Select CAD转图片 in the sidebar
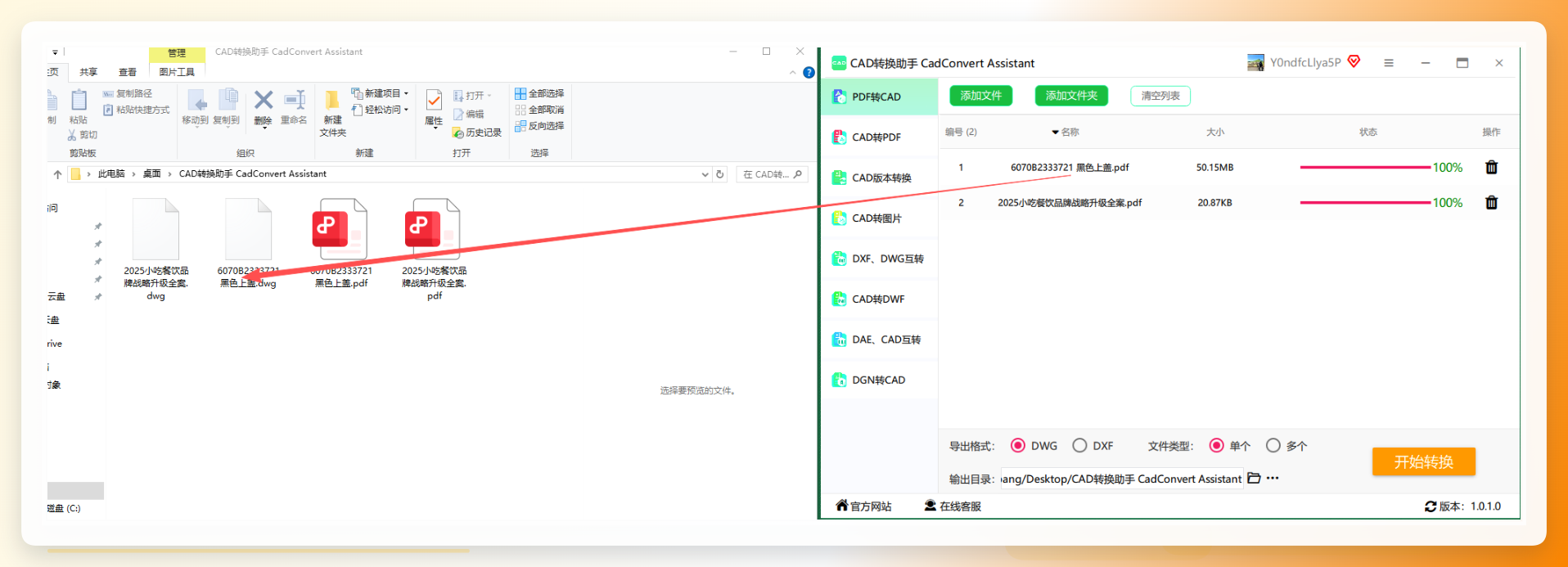This screenshot has height=567, width=1568. coord(880,218)
